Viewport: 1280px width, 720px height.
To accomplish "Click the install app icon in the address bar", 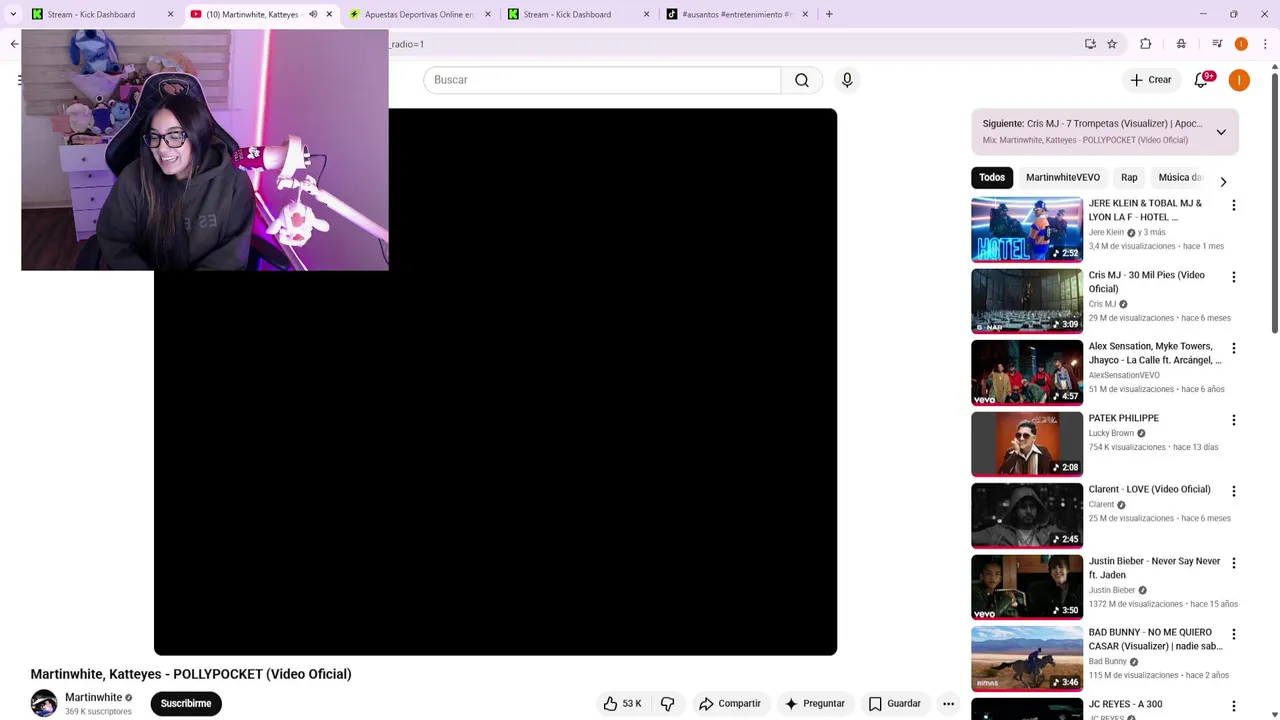I will tap(1090, 44).
